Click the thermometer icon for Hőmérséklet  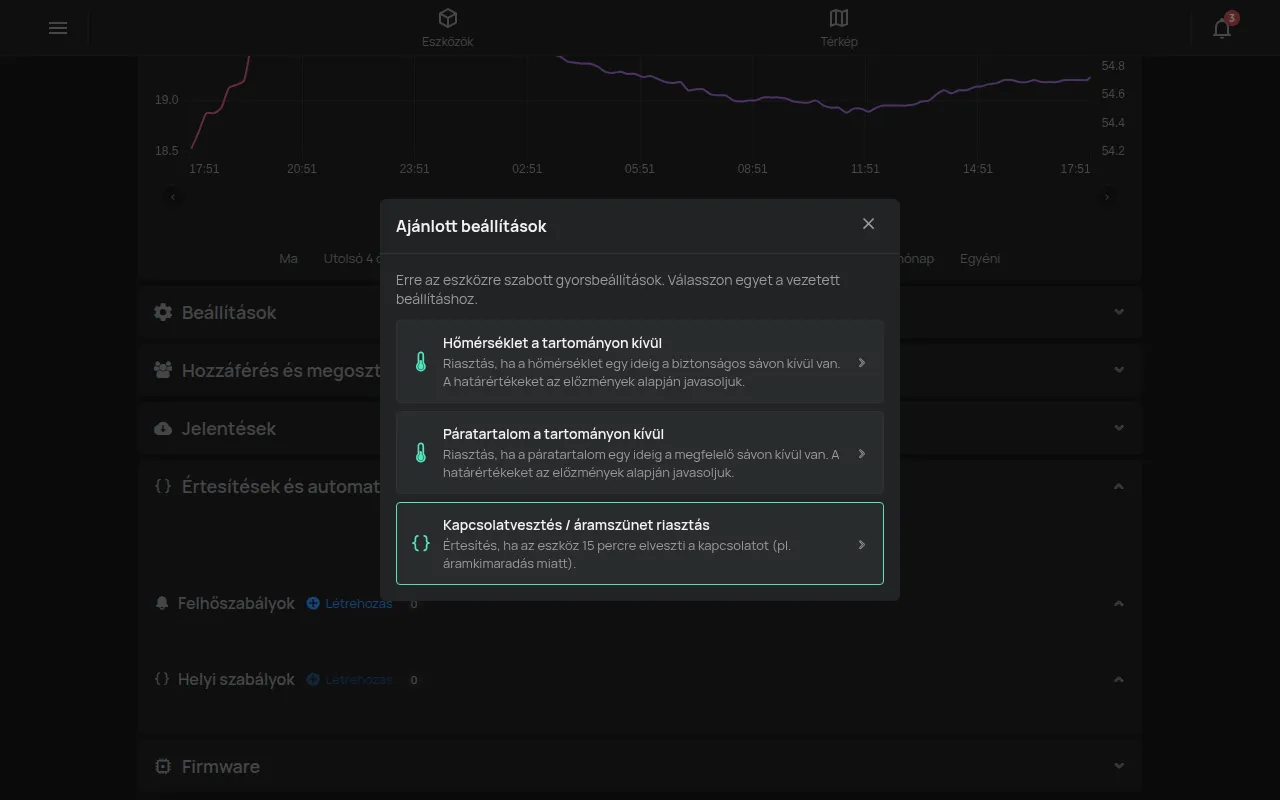coord(421,362)
